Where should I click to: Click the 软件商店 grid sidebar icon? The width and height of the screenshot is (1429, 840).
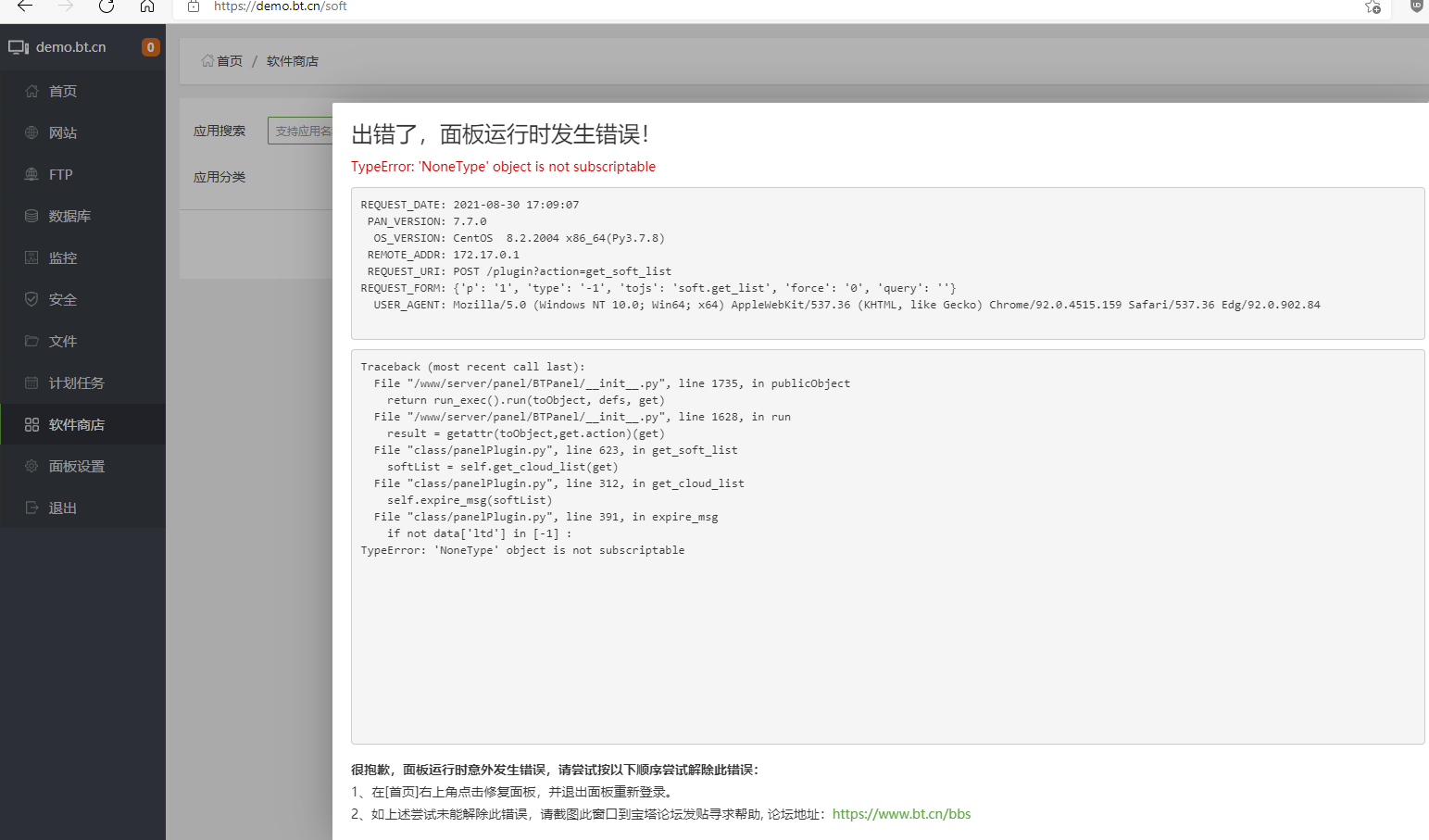tap(31, 424)
